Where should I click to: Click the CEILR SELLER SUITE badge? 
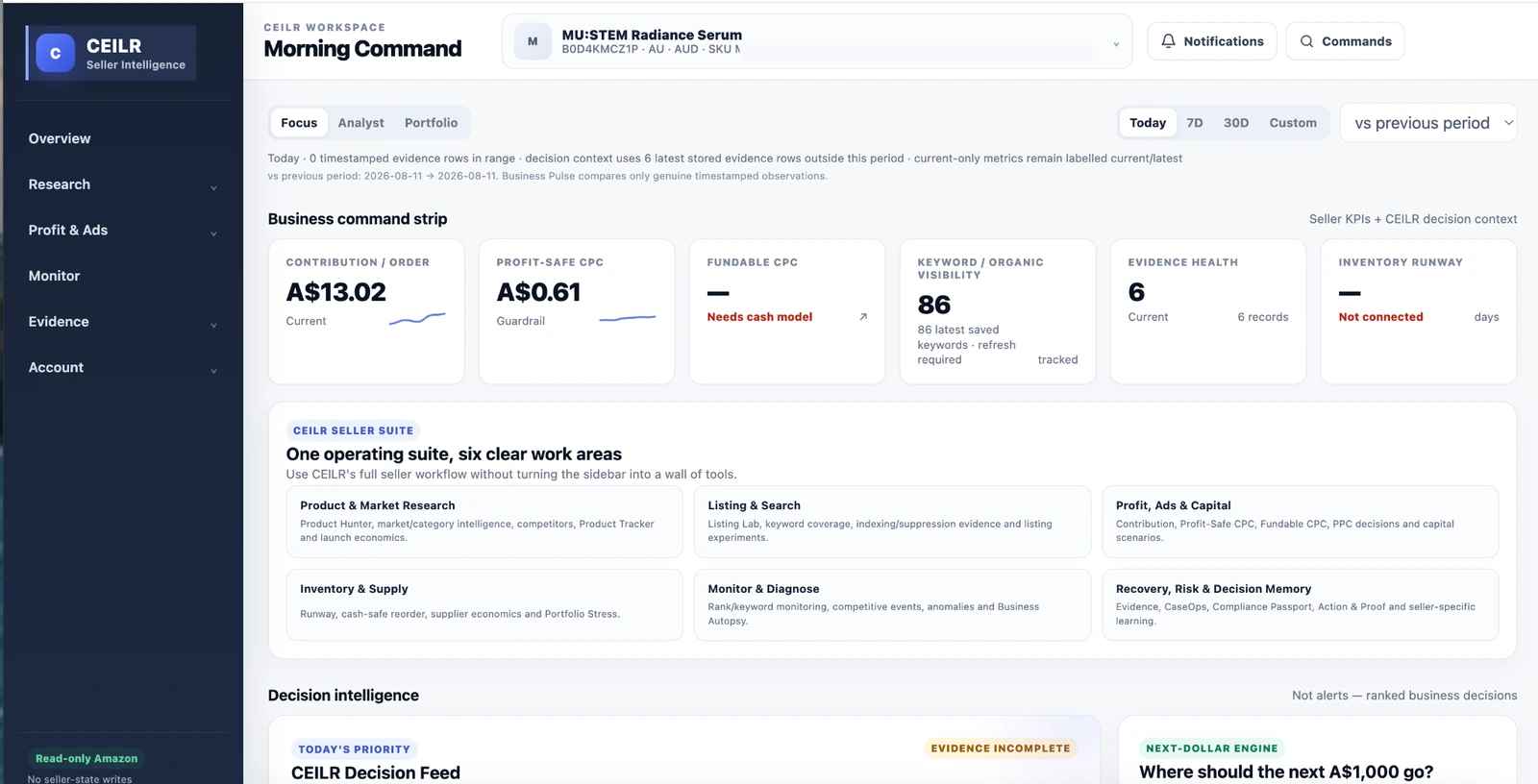[x=353, y=430]
